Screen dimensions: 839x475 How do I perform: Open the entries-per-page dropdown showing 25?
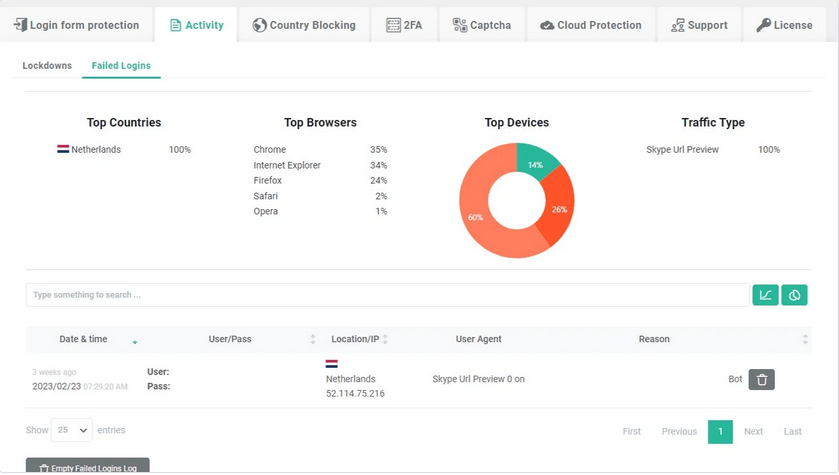tap(72, 430)
